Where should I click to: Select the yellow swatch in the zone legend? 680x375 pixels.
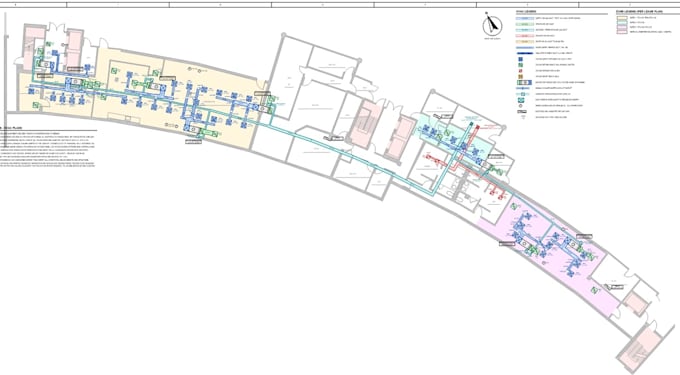622,18
